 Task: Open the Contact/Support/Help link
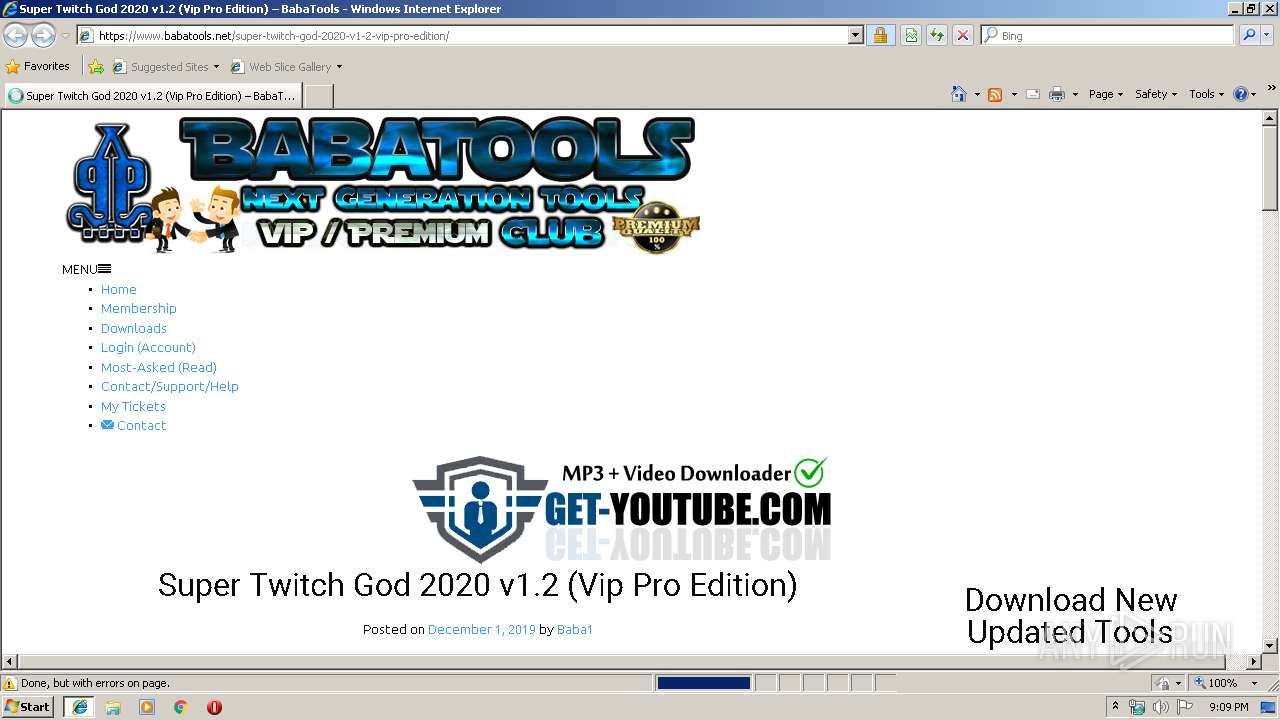pyautogui.click(x=169, y=386)
